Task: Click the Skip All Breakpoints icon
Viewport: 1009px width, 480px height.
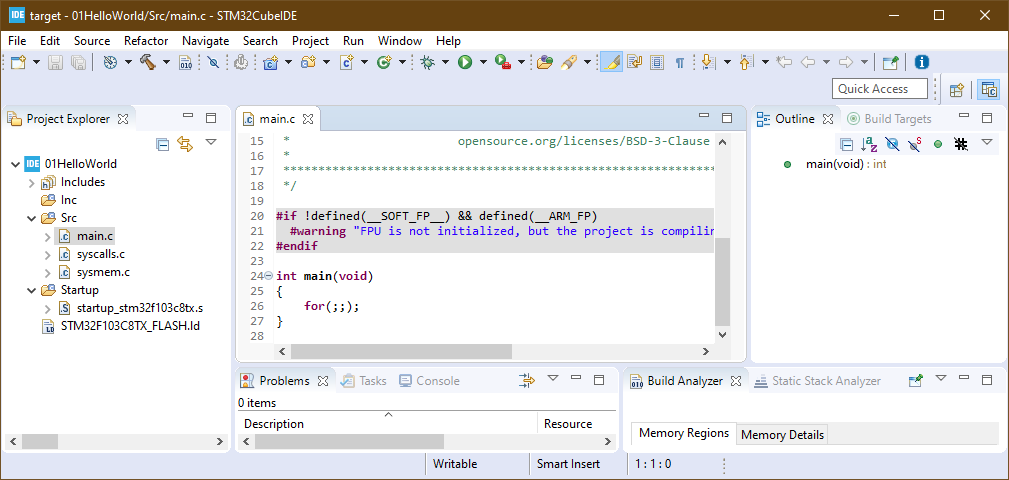Action: click(214, 62)
